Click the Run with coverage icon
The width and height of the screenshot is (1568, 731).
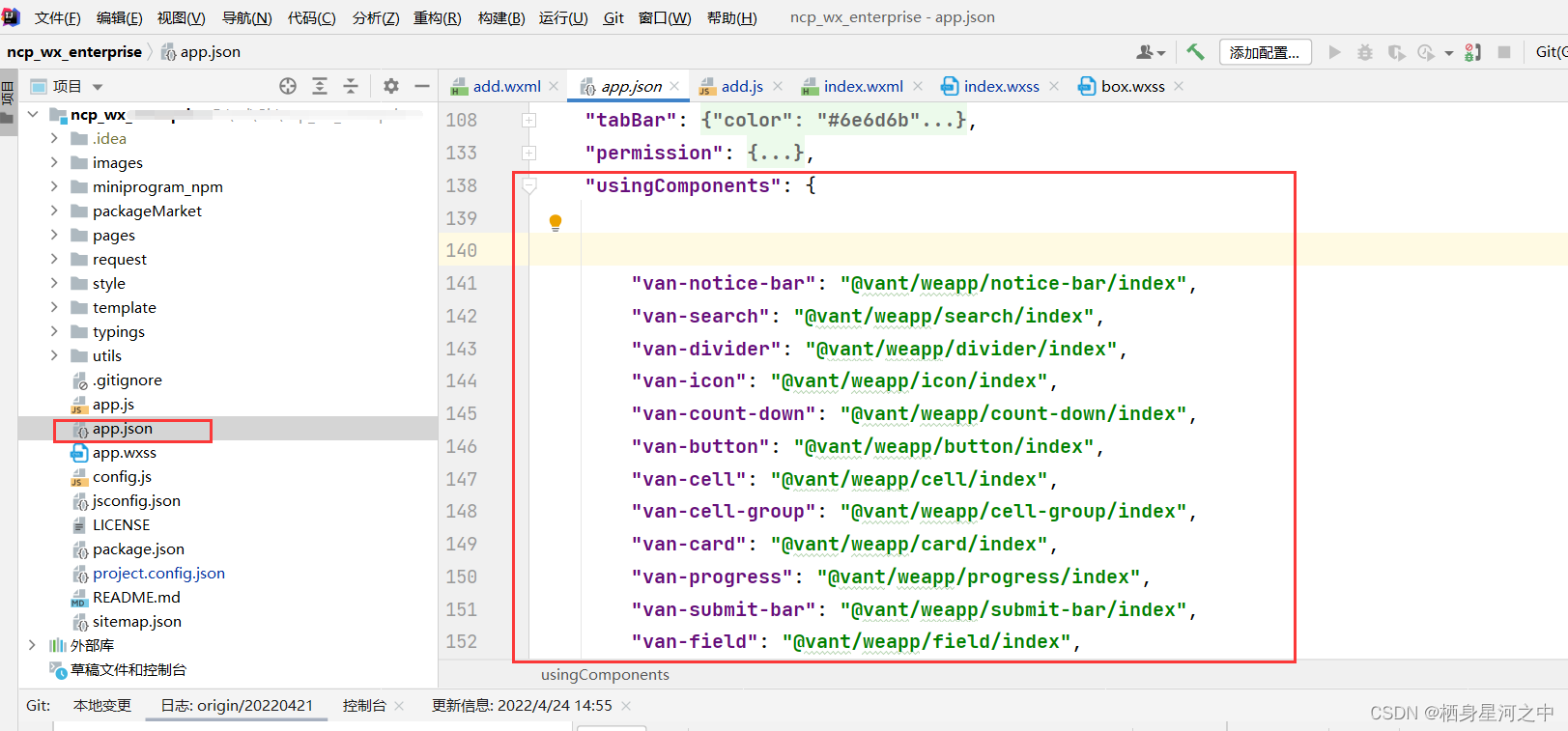tap(1396, 52)
